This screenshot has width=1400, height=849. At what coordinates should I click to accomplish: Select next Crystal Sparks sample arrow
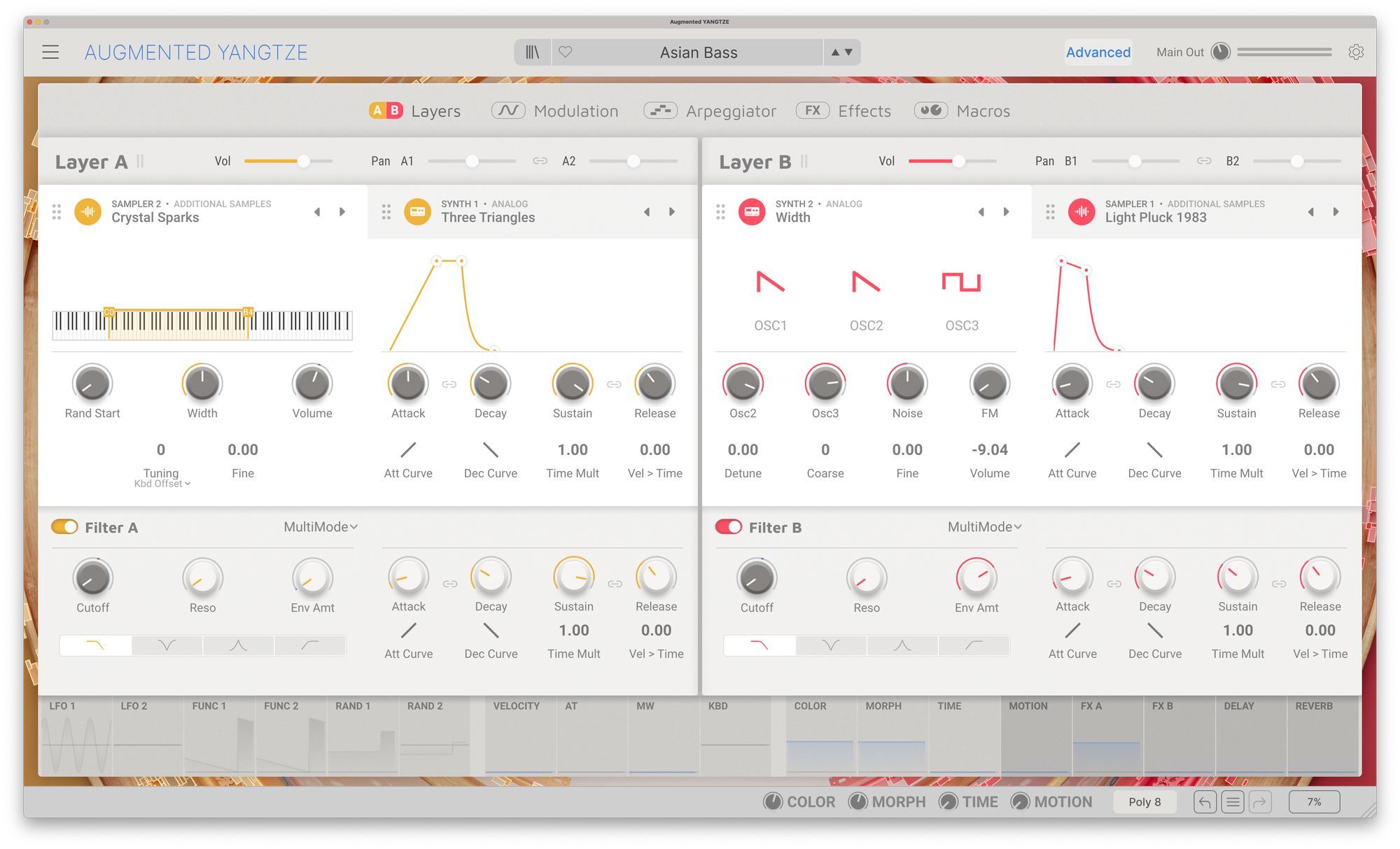click(342, 211)
